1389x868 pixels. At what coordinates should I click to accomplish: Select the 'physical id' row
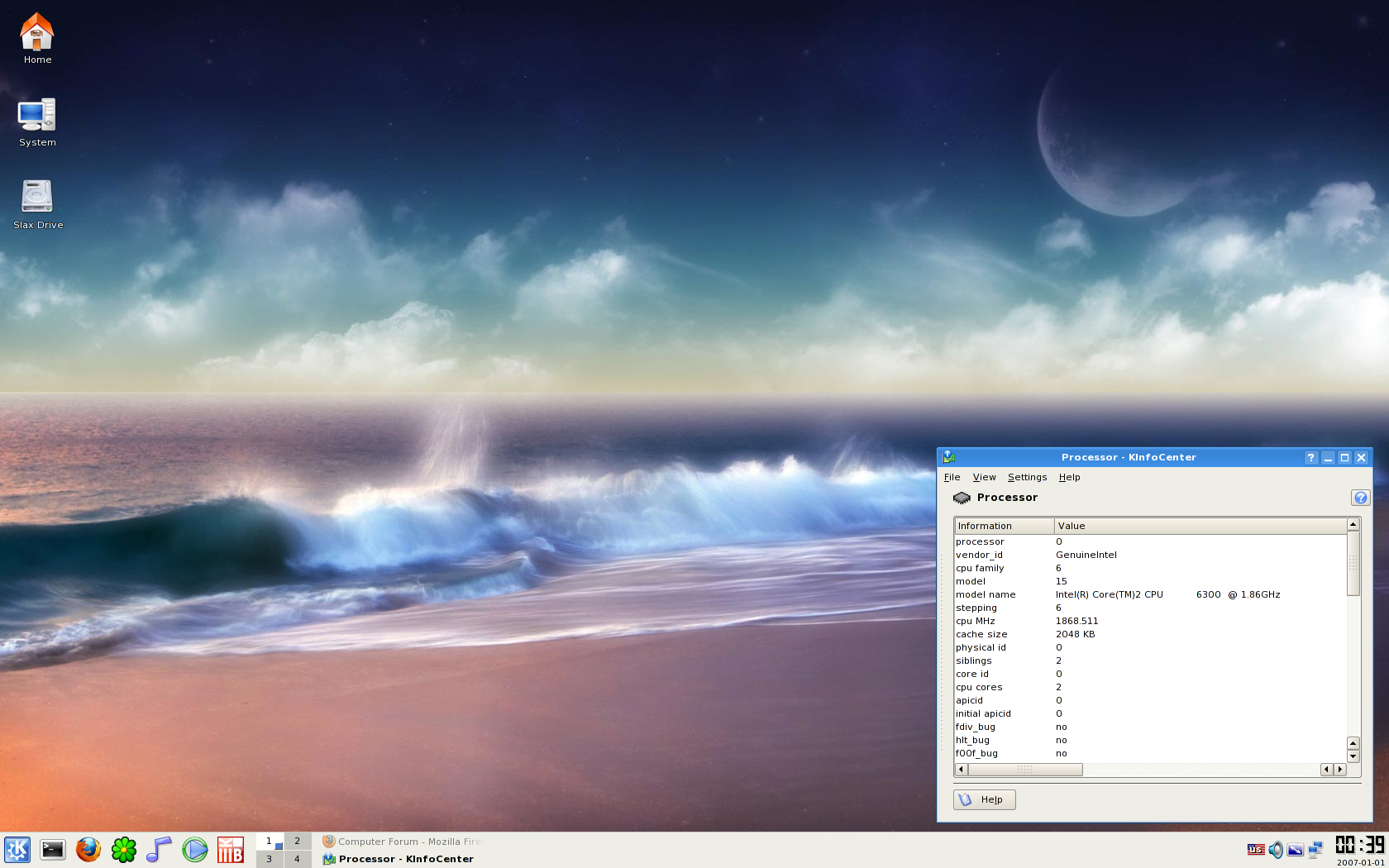point(1151,647)
